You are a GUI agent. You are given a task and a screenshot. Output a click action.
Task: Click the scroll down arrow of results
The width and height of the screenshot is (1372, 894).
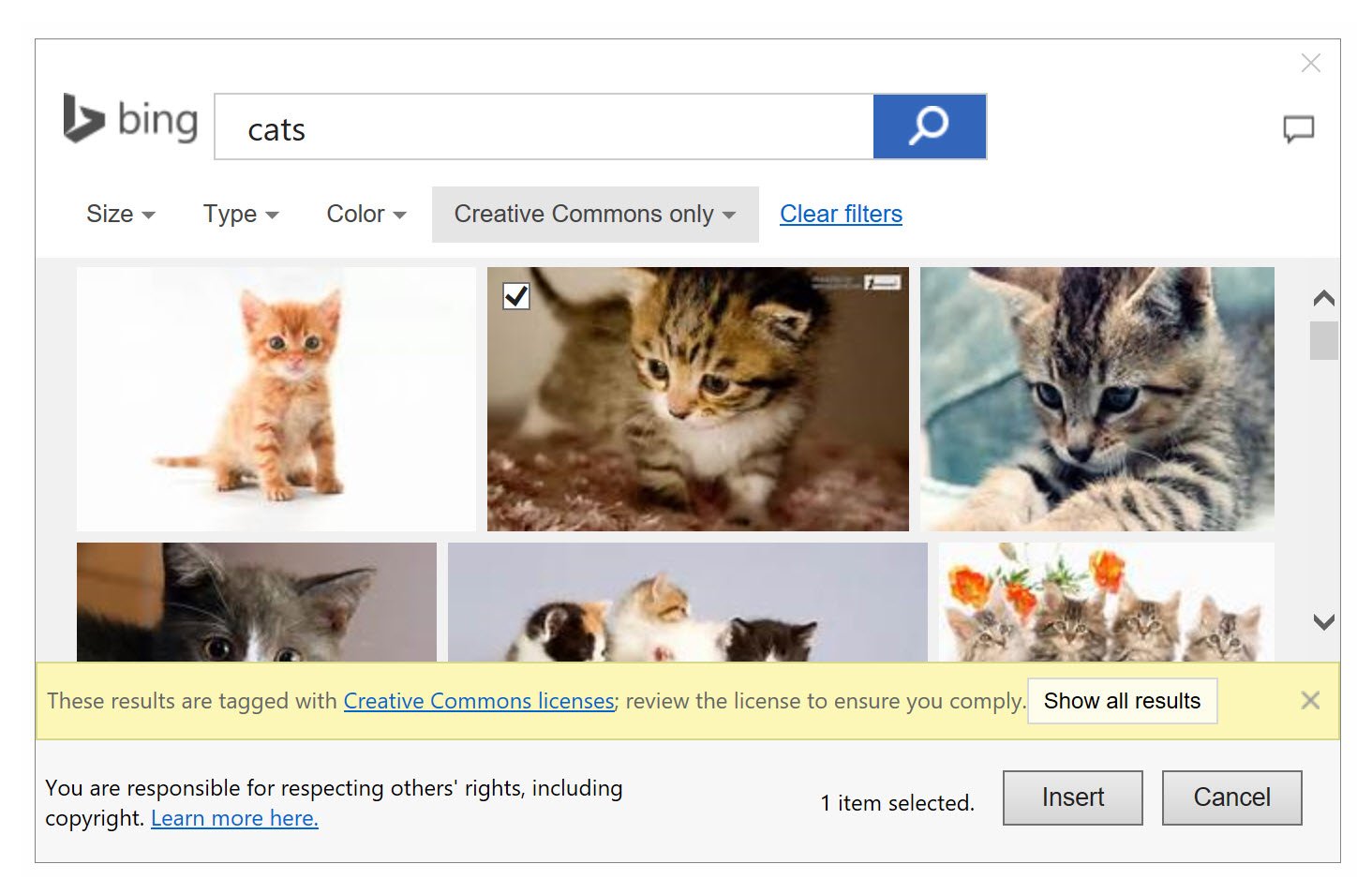click(1324, 621)
